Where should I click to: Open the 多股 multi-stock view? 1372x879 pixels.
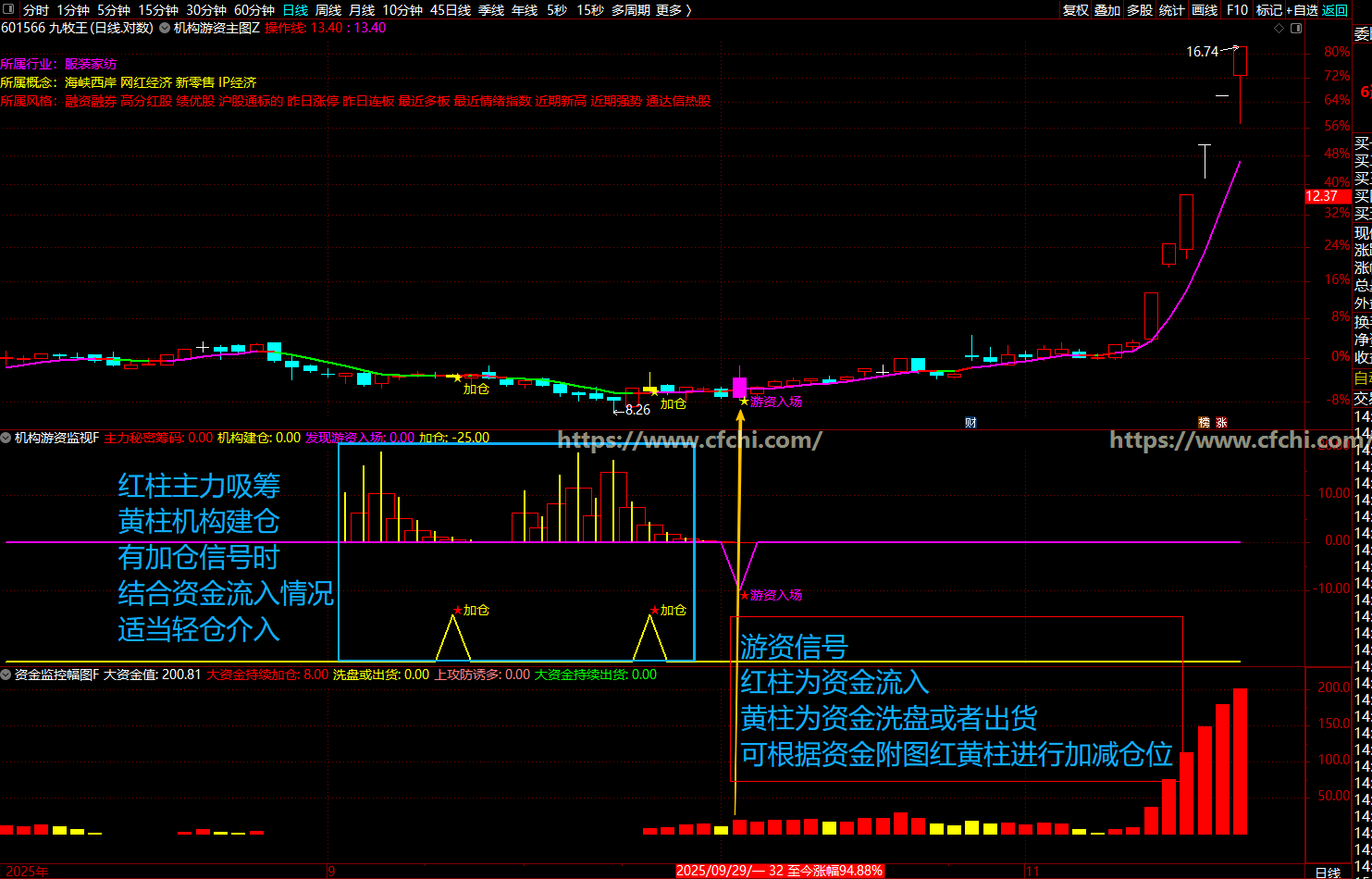1140,10
